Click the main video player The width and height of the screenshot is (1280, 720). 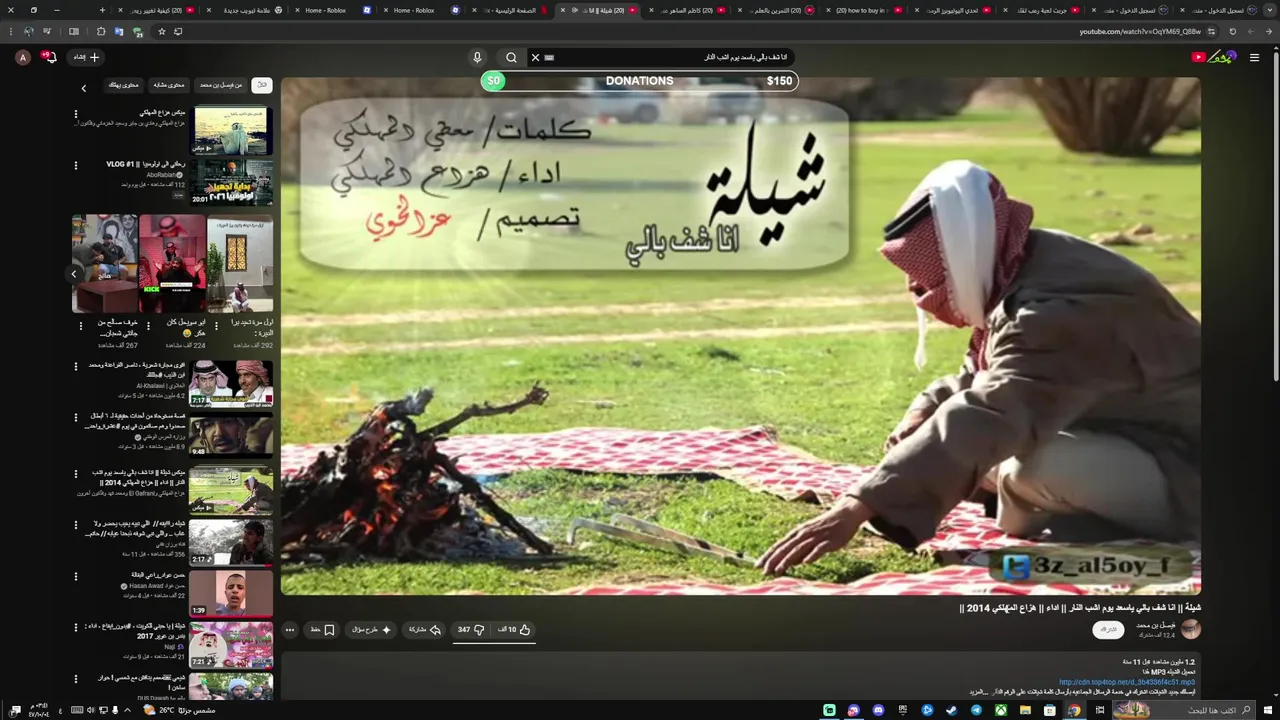[740, 336]
